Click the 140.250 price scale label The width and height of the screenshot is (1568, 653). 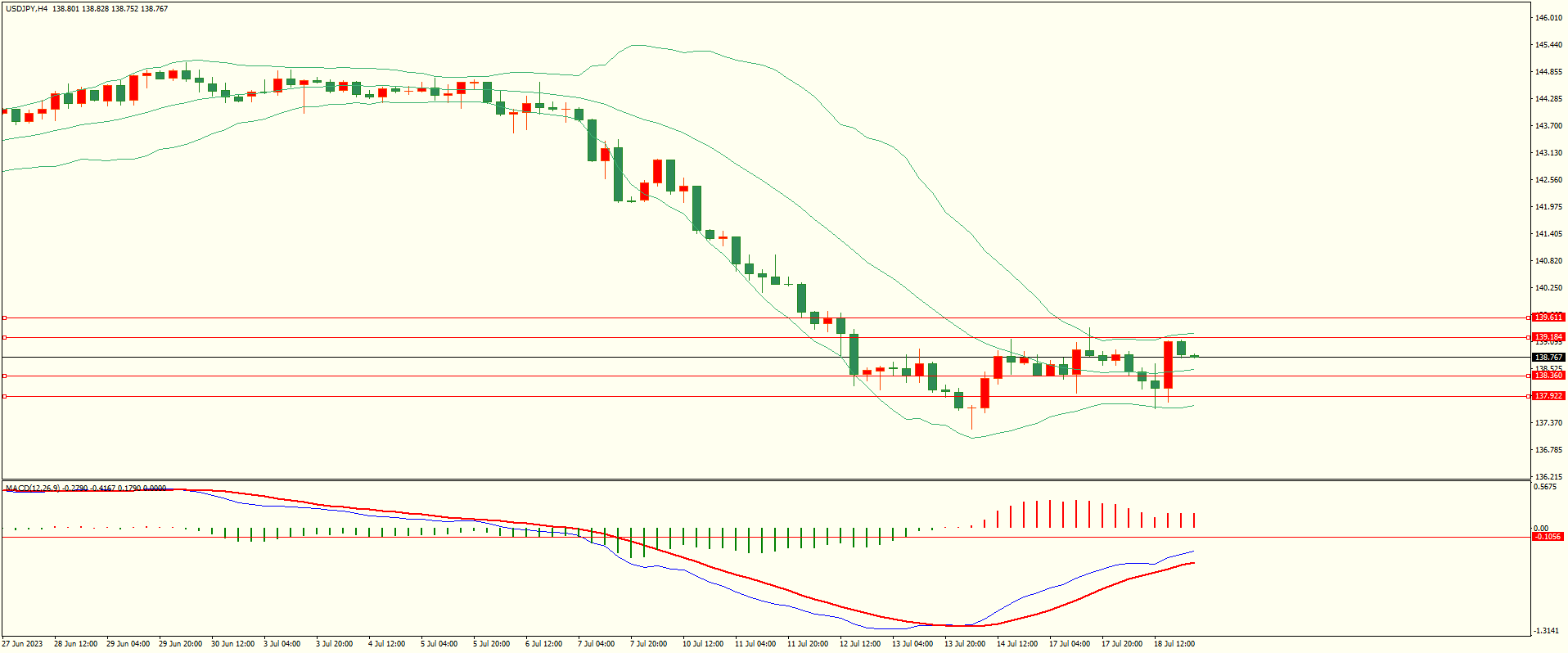point(1549,288)
